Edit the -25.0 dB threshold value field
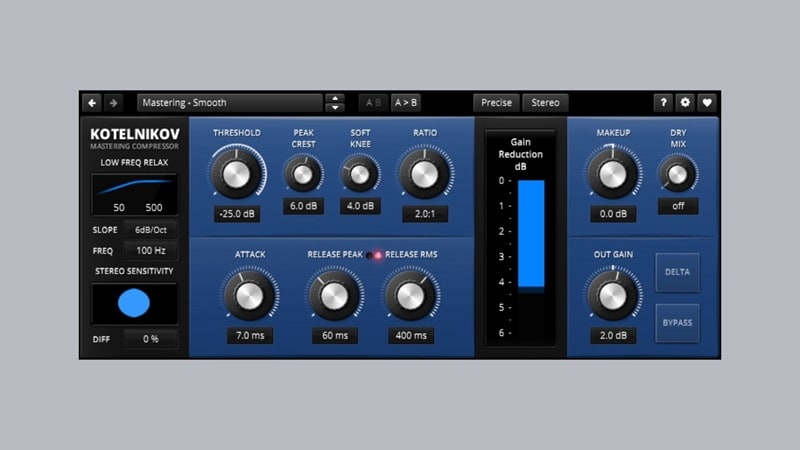 pos(237,214)
